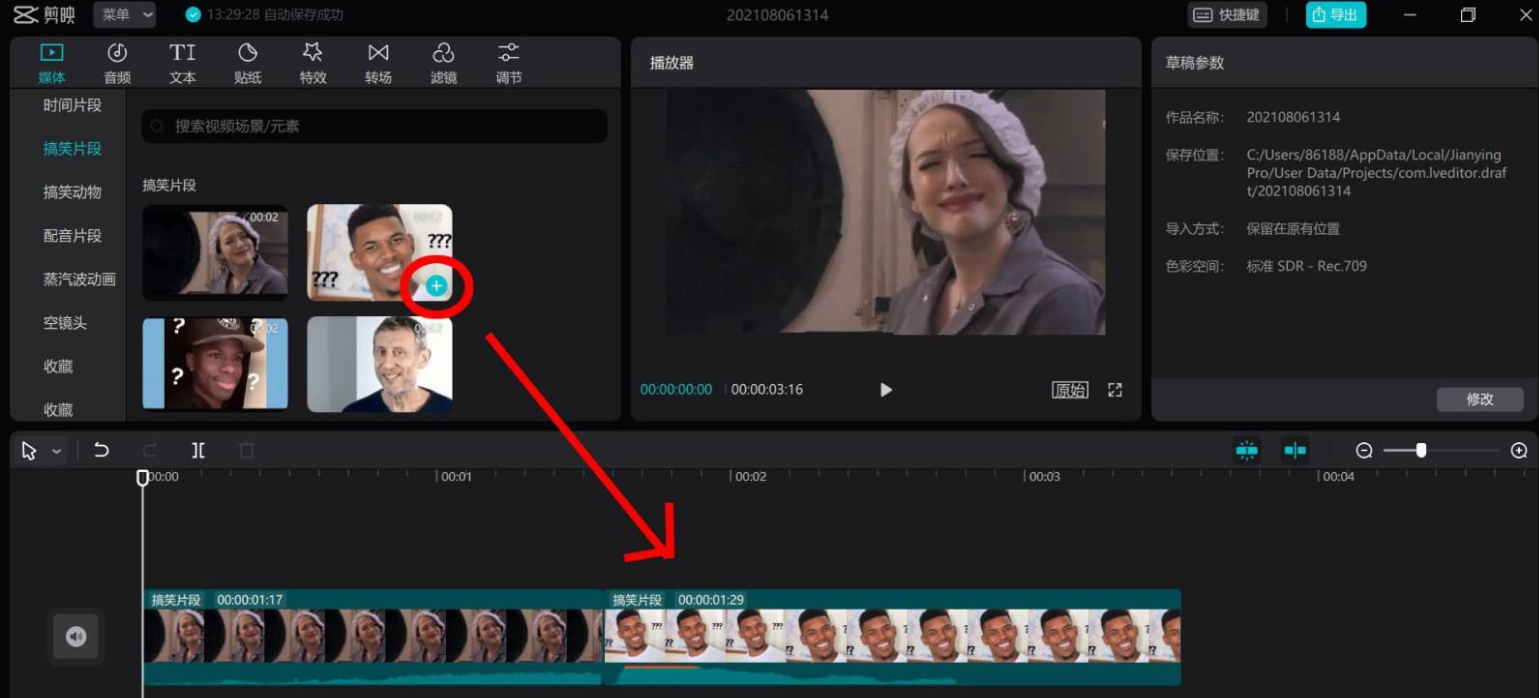Click the current timecode 00:00:00:00

[x=676, y=390]
